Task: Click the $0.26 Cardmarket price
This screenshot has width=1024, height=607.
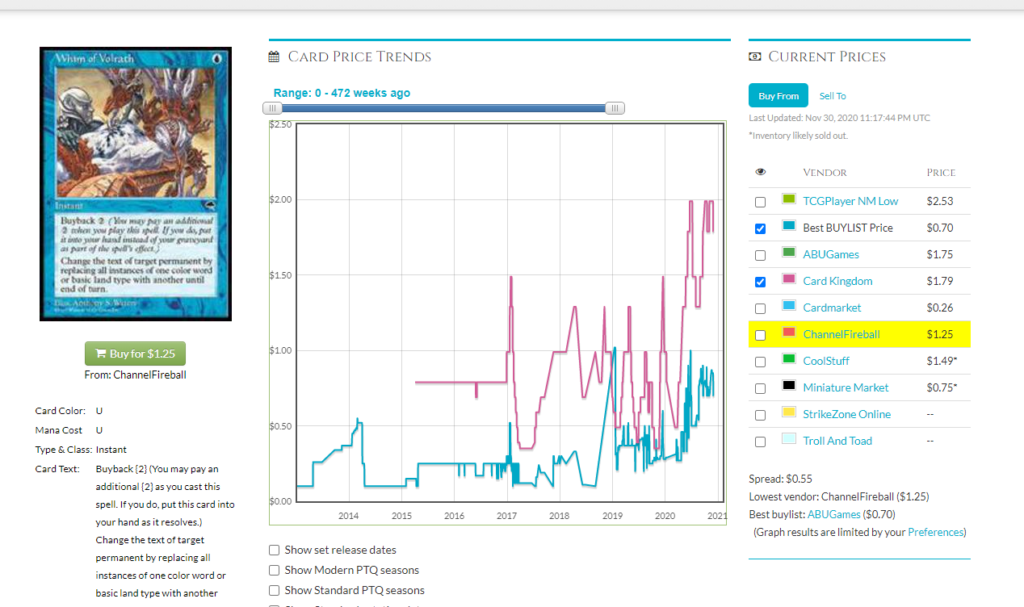Action: tap(940, 308)
